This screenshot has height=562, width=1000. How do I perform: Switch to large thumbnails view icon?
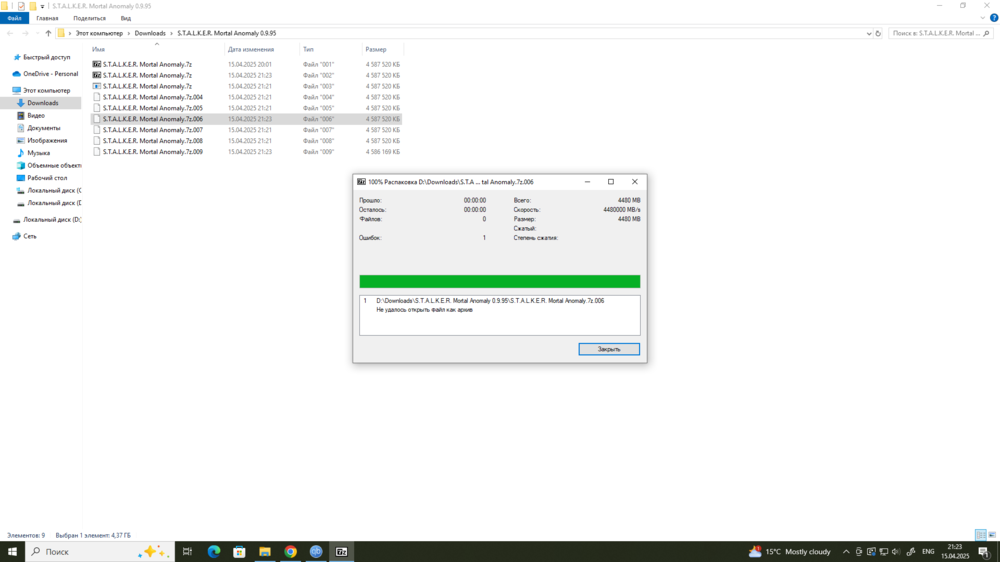992,535
